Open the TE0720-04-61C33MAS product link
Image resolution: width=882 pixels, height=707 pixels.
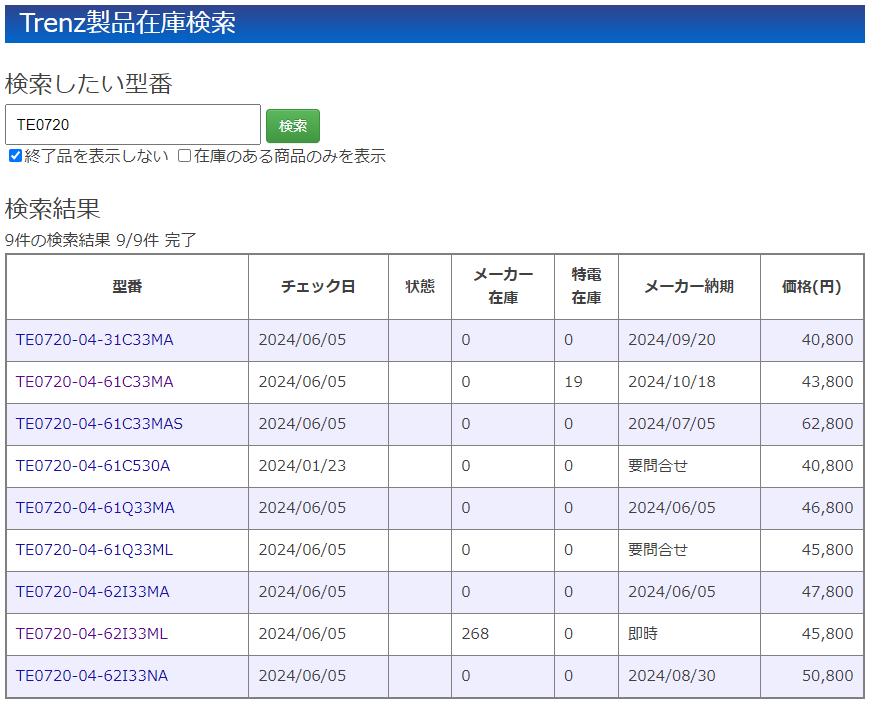[x=99, y=424]
